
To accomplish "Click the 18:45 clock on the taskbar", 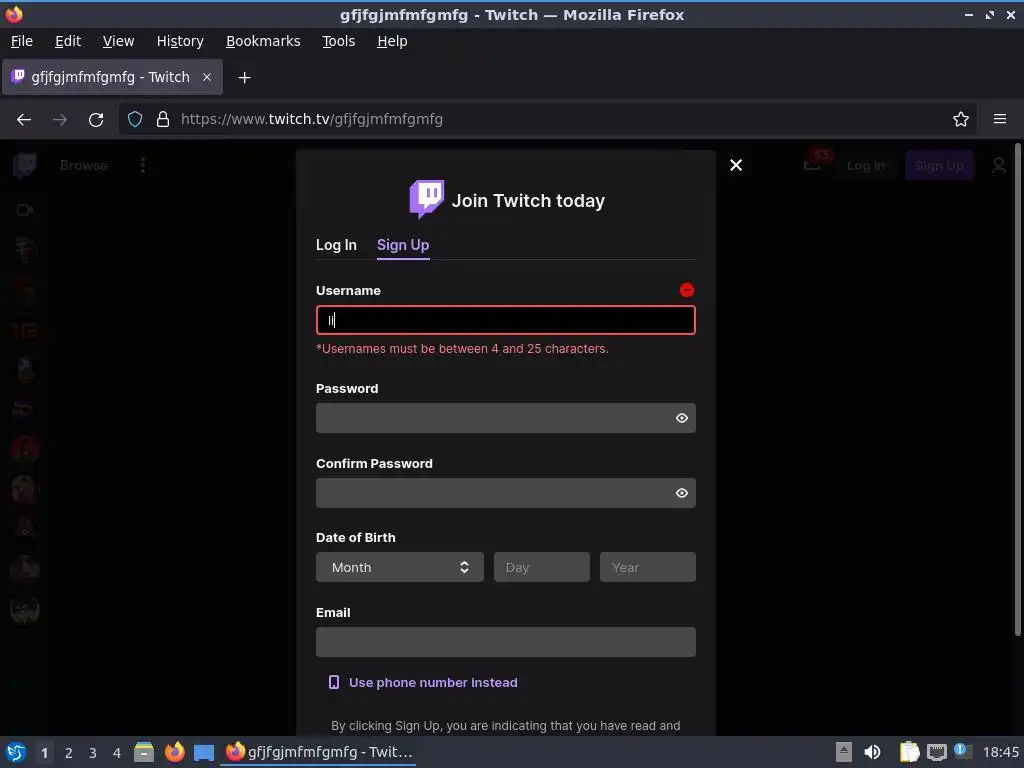I will pyautogui.click(x=1000, y=752).
